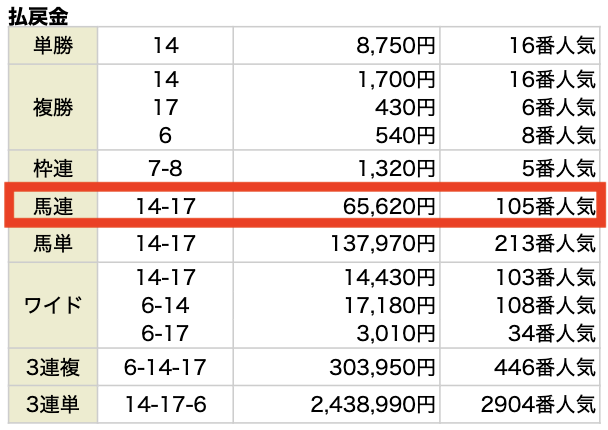
Task: Select the 6-14-17 combination cell
Action: (166, 367)
